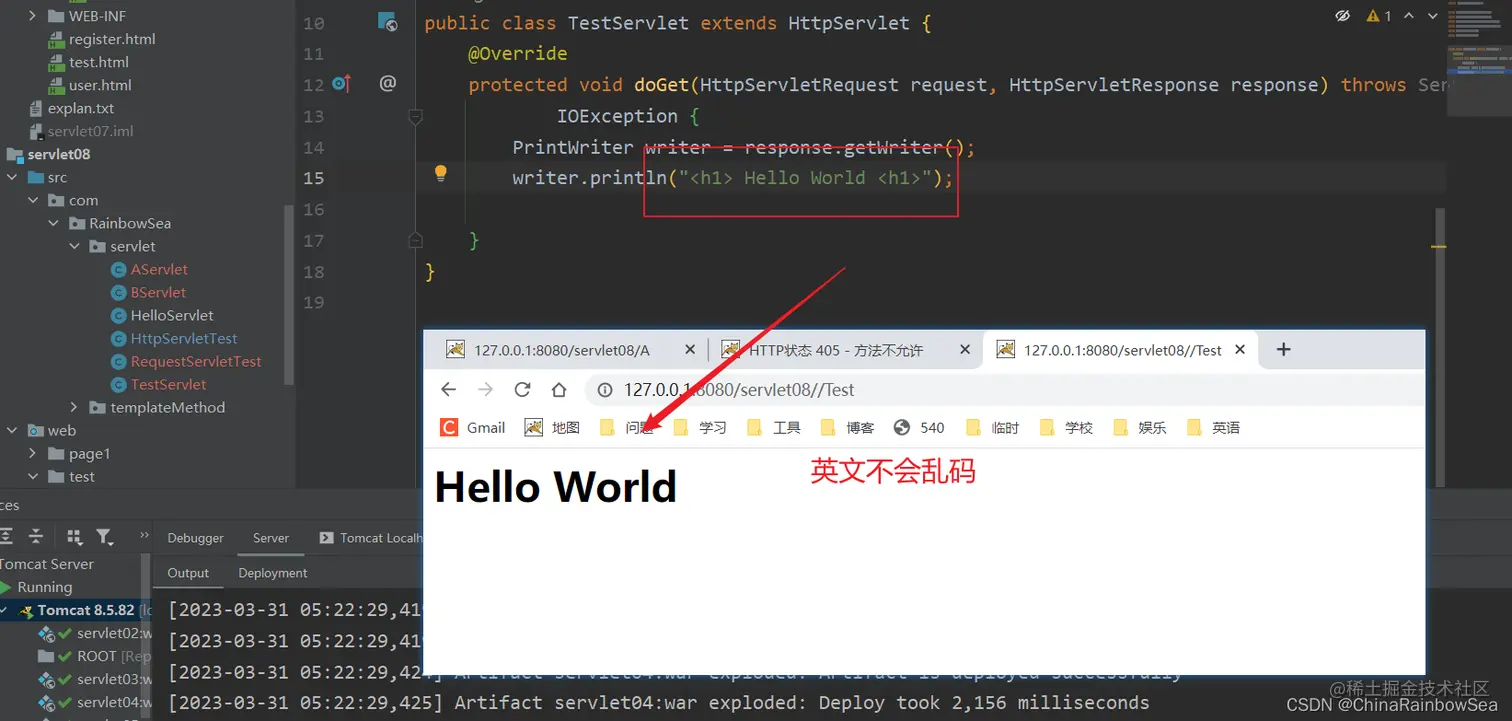Image resolution: width=1512 pixels, height=721 pixels.
Task: Jump to the next highlighted error arrow
Action: coord(1432,16)
